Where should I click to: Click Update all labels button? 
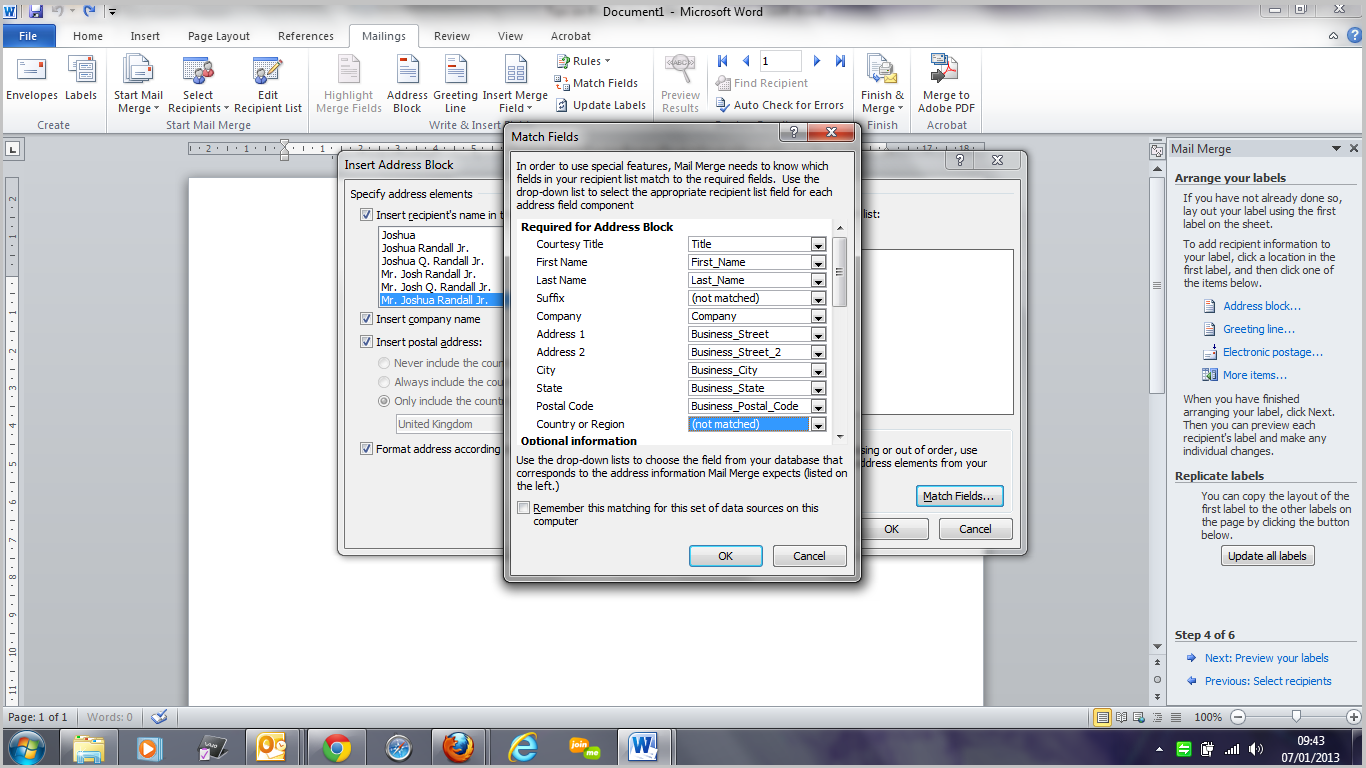point(1267,556)
